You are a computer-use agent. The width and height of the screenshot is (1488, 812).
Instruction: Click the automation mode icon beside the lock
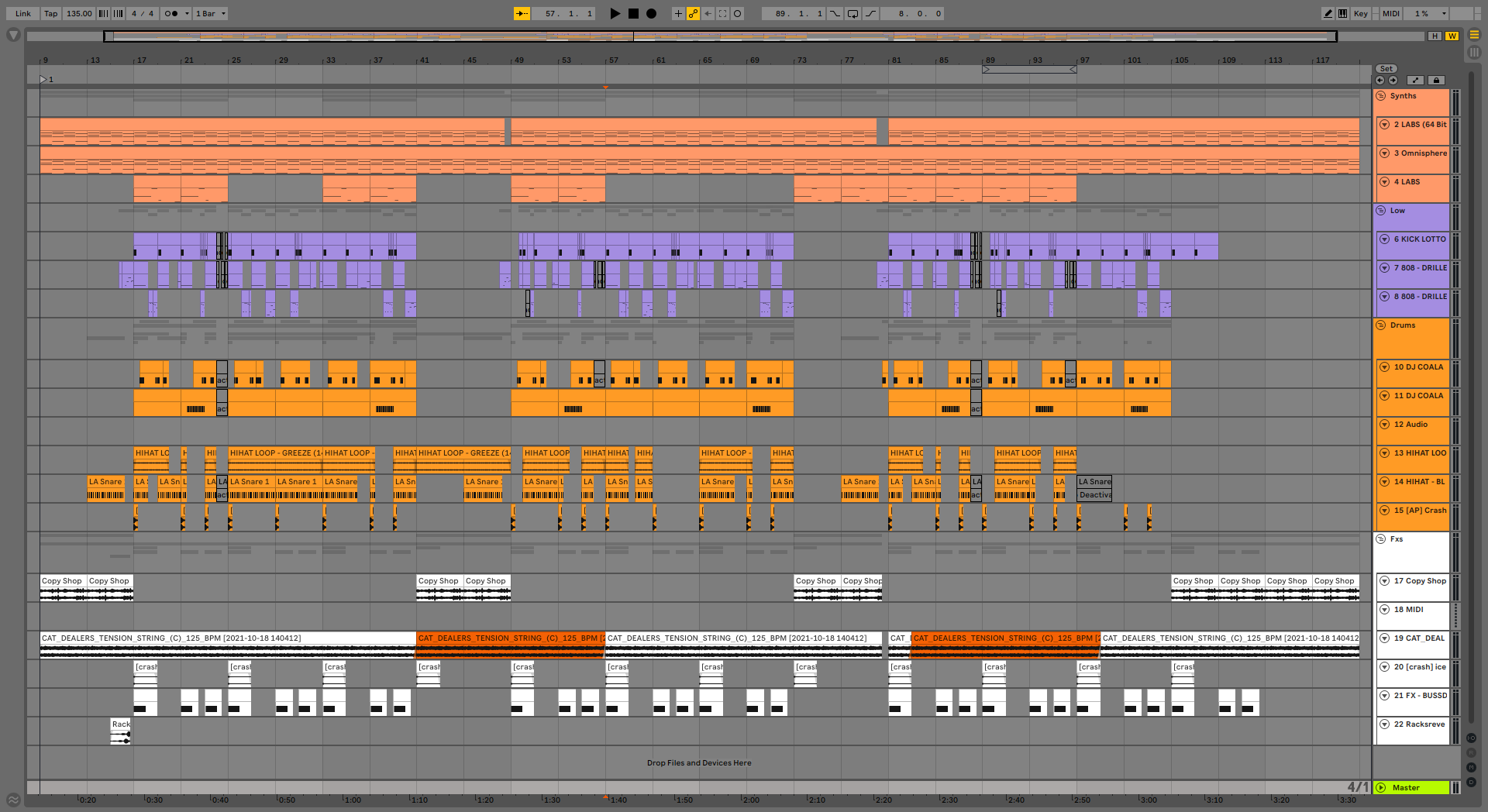pos(1415,80)
